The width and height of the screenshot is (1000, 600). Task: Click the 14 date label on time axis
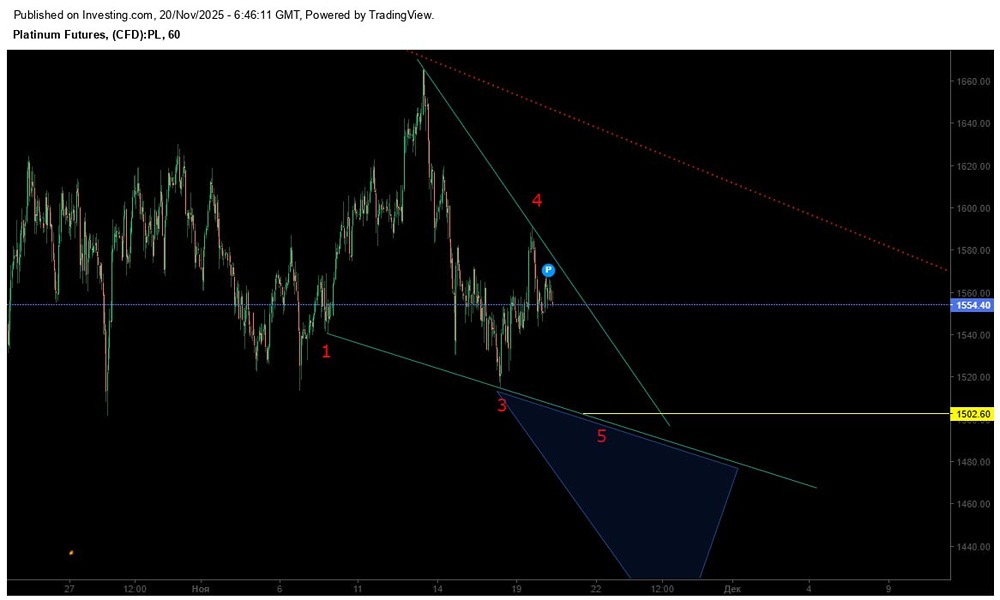pos(437,589)
